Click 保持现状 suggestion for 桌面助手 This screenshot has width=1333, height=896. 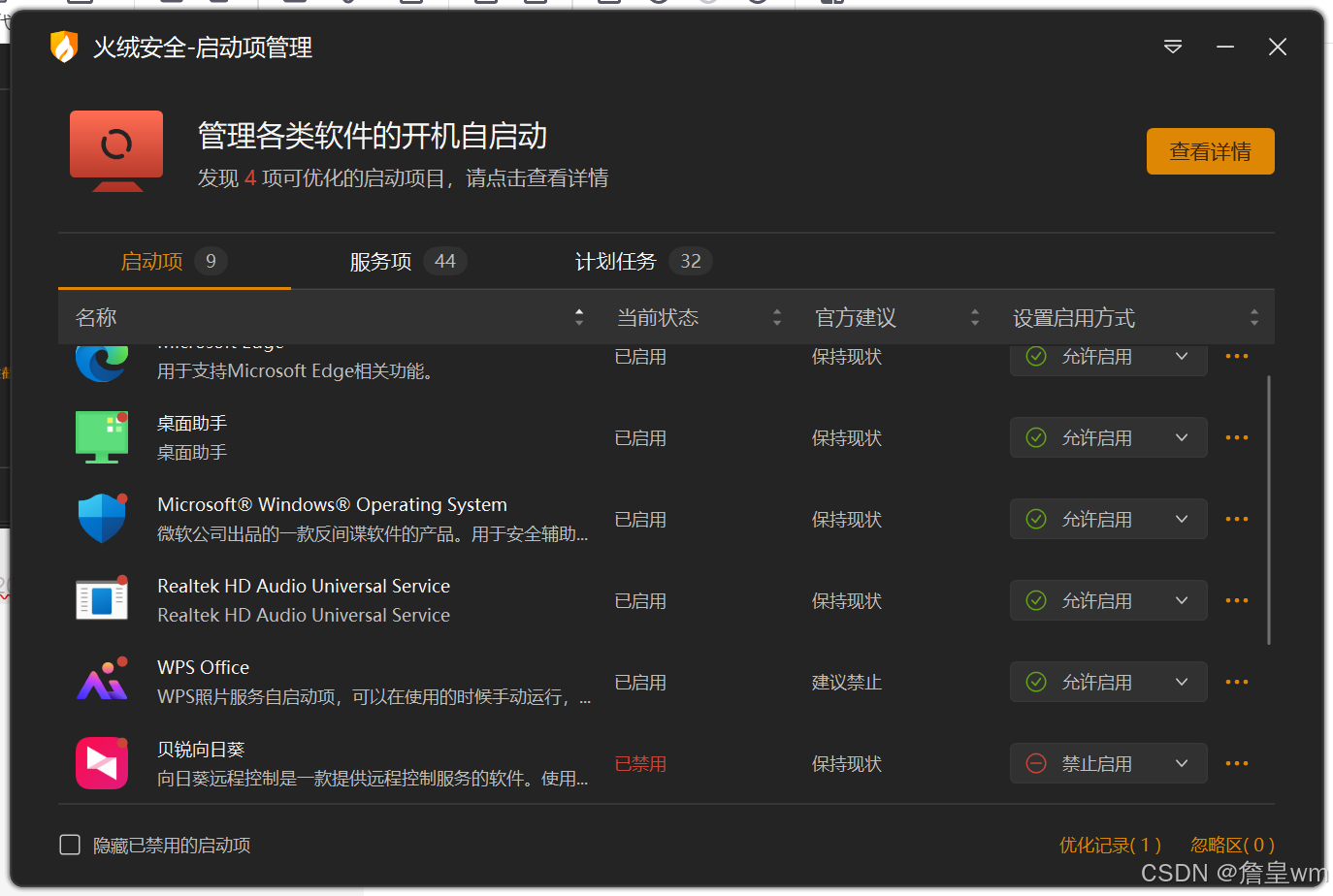click(x=847, y=438)
